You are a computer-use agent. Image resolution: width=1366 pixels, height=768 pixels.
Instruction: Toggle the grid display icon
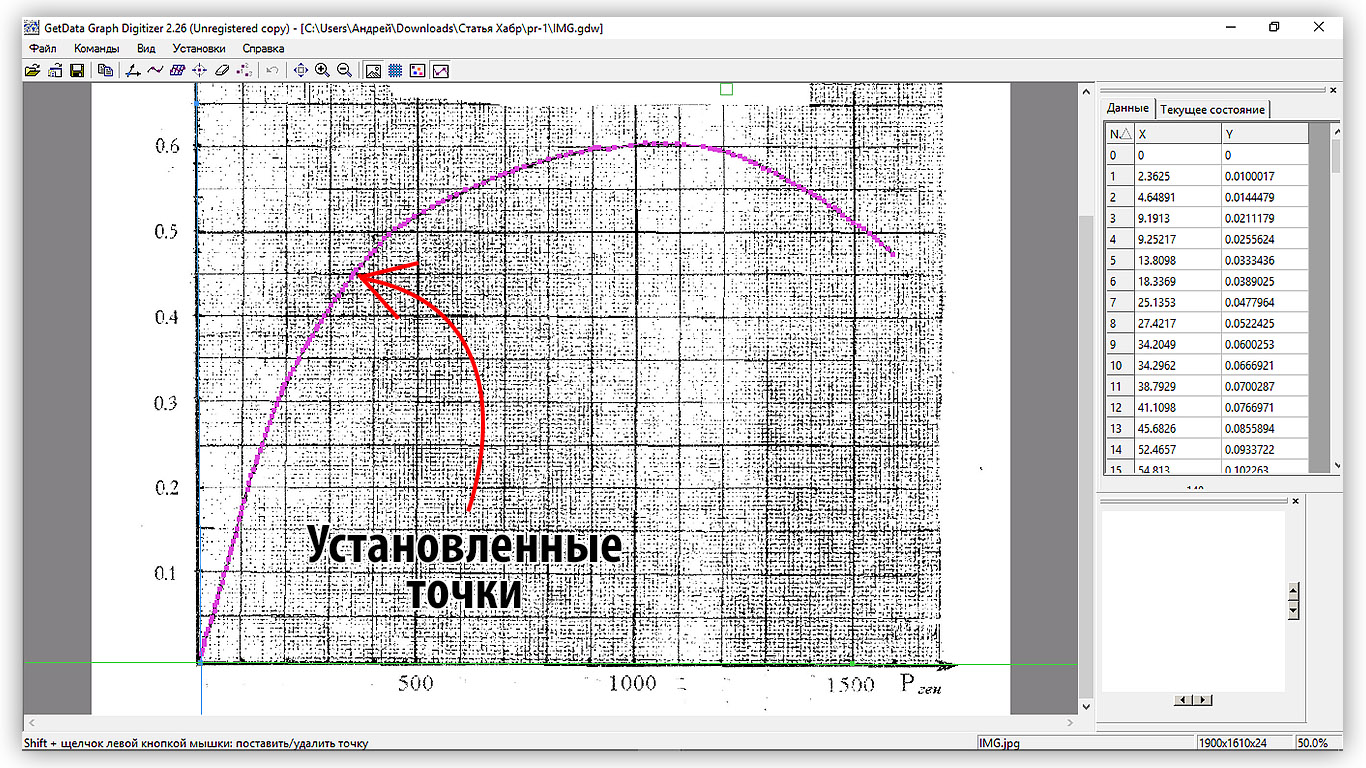pyautogui.click(x=394, y=70)
